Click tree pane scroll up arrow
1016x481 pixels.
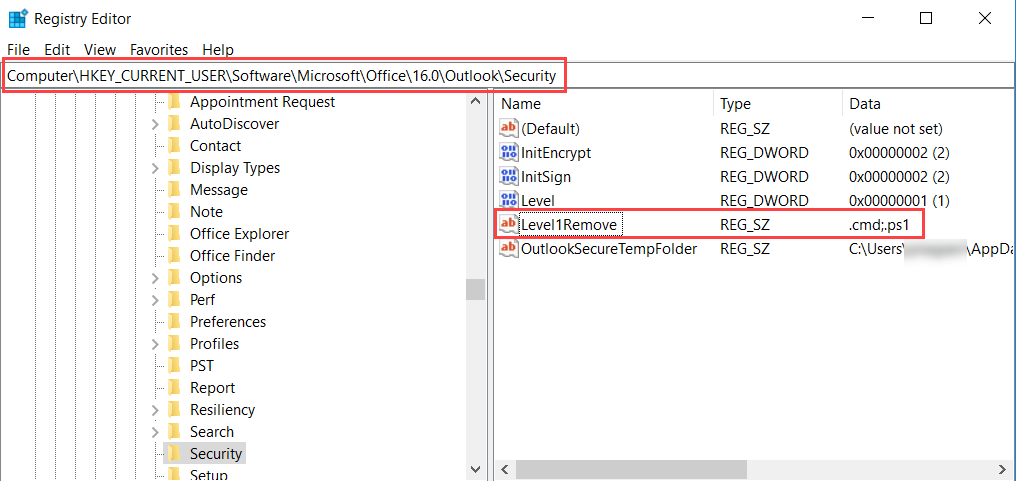point(475,102)
